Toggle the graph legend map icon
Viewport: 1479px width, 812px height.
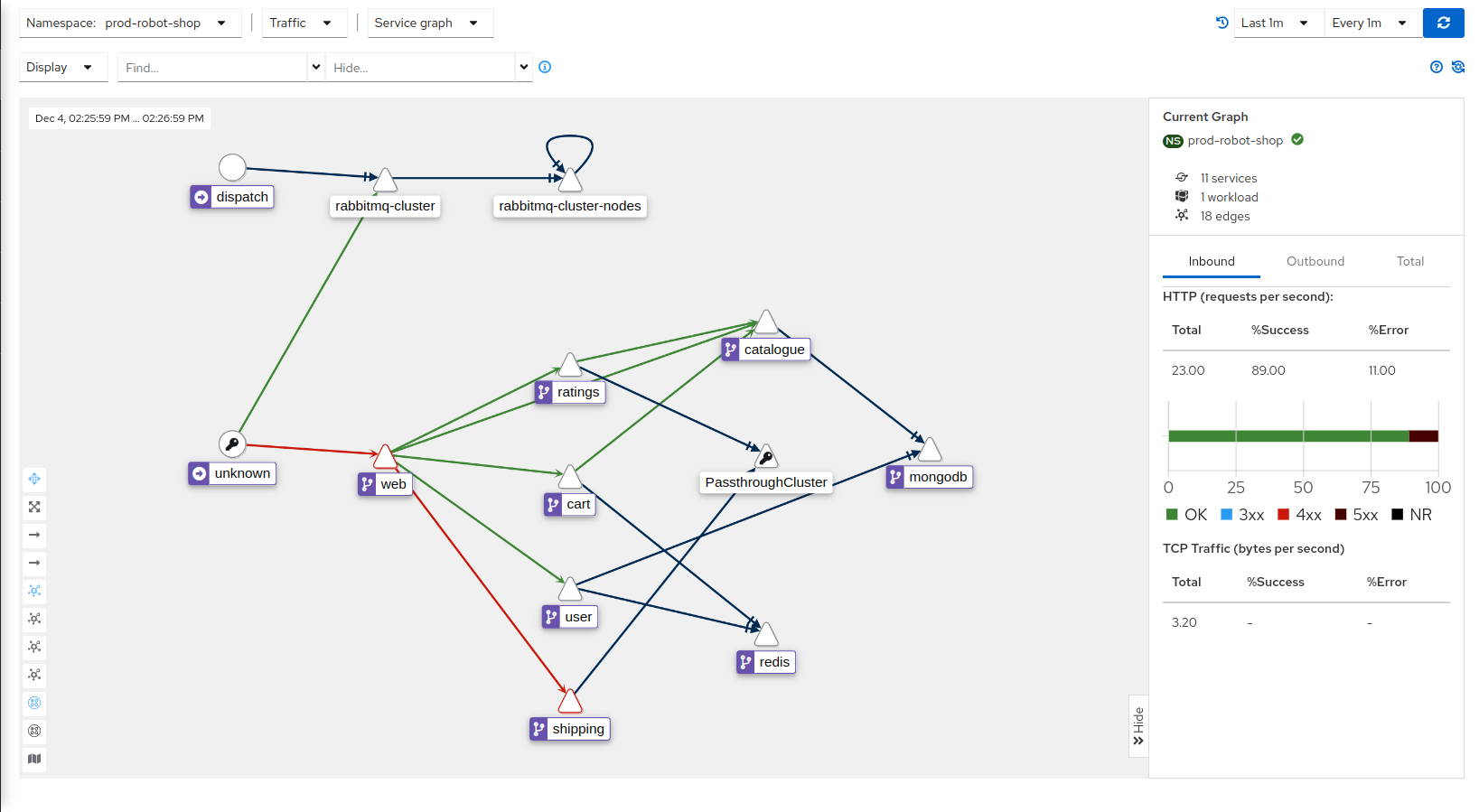point(34,759)
